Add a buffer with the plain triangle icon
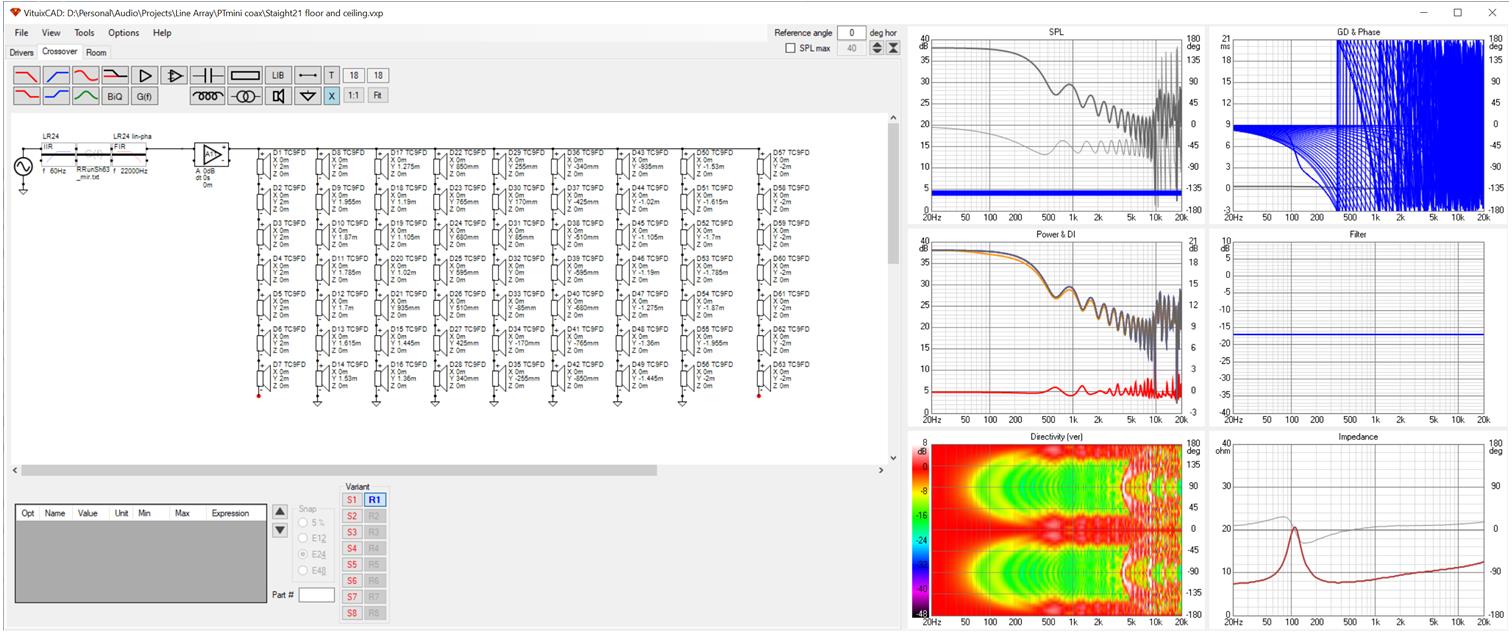 point(145,75)
